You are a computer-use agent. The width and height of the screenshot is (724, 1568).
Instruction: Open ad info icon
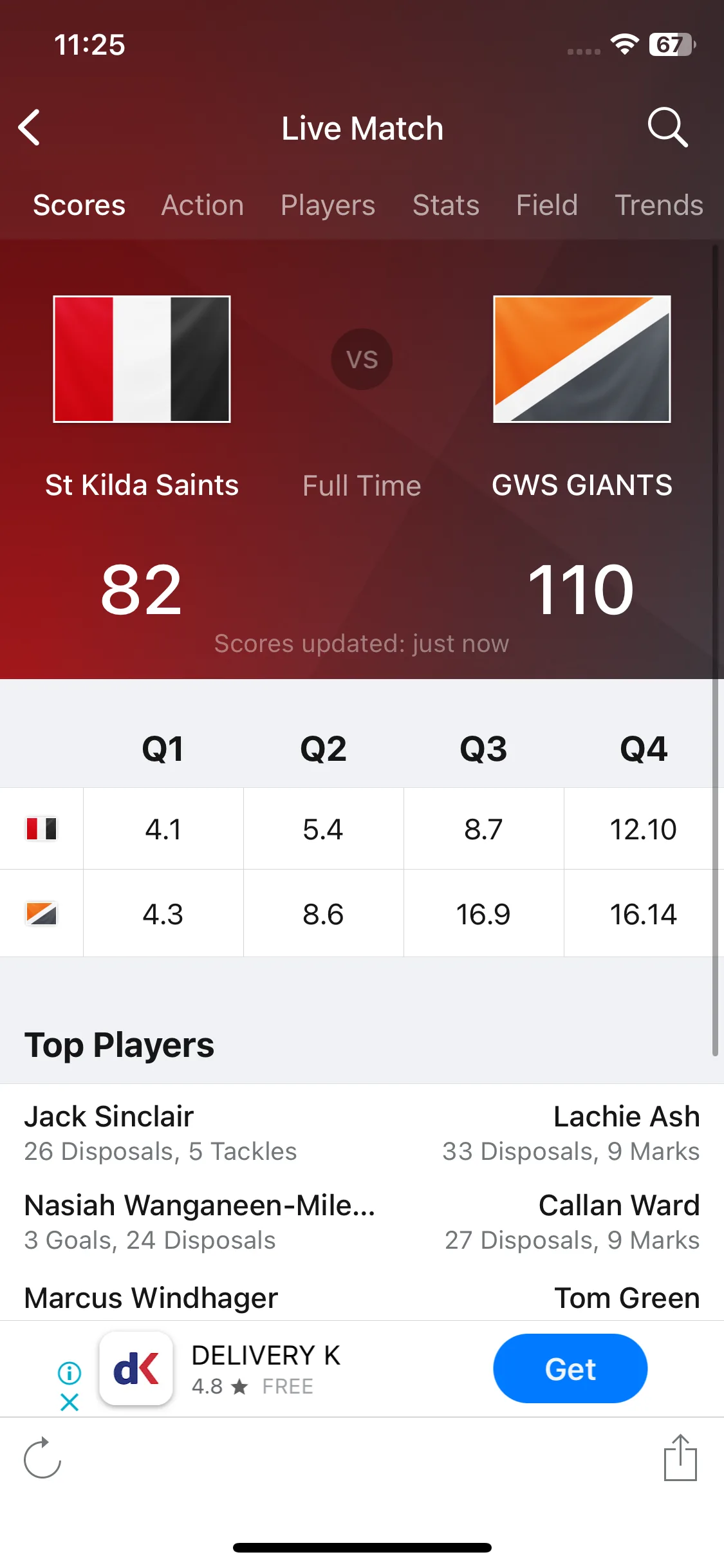pyautogui.click(x=70, y=1373)
